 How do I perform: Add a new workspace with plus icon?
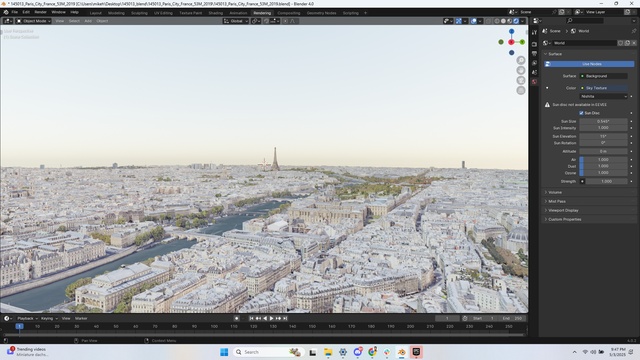tap(365, 13)
